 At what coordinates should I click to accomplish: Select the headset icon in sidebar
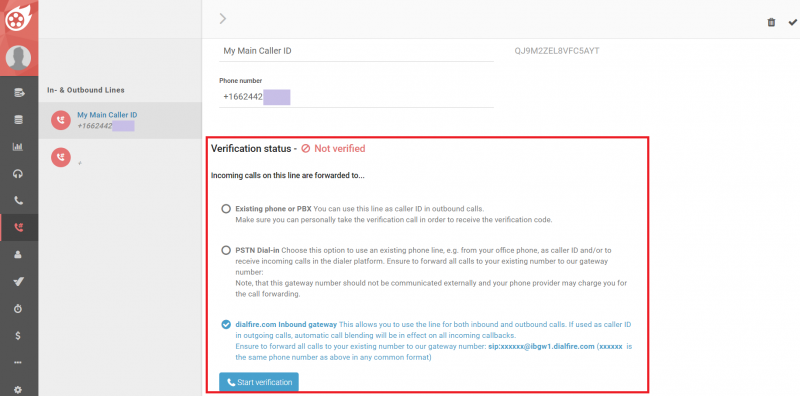[18, 174]
